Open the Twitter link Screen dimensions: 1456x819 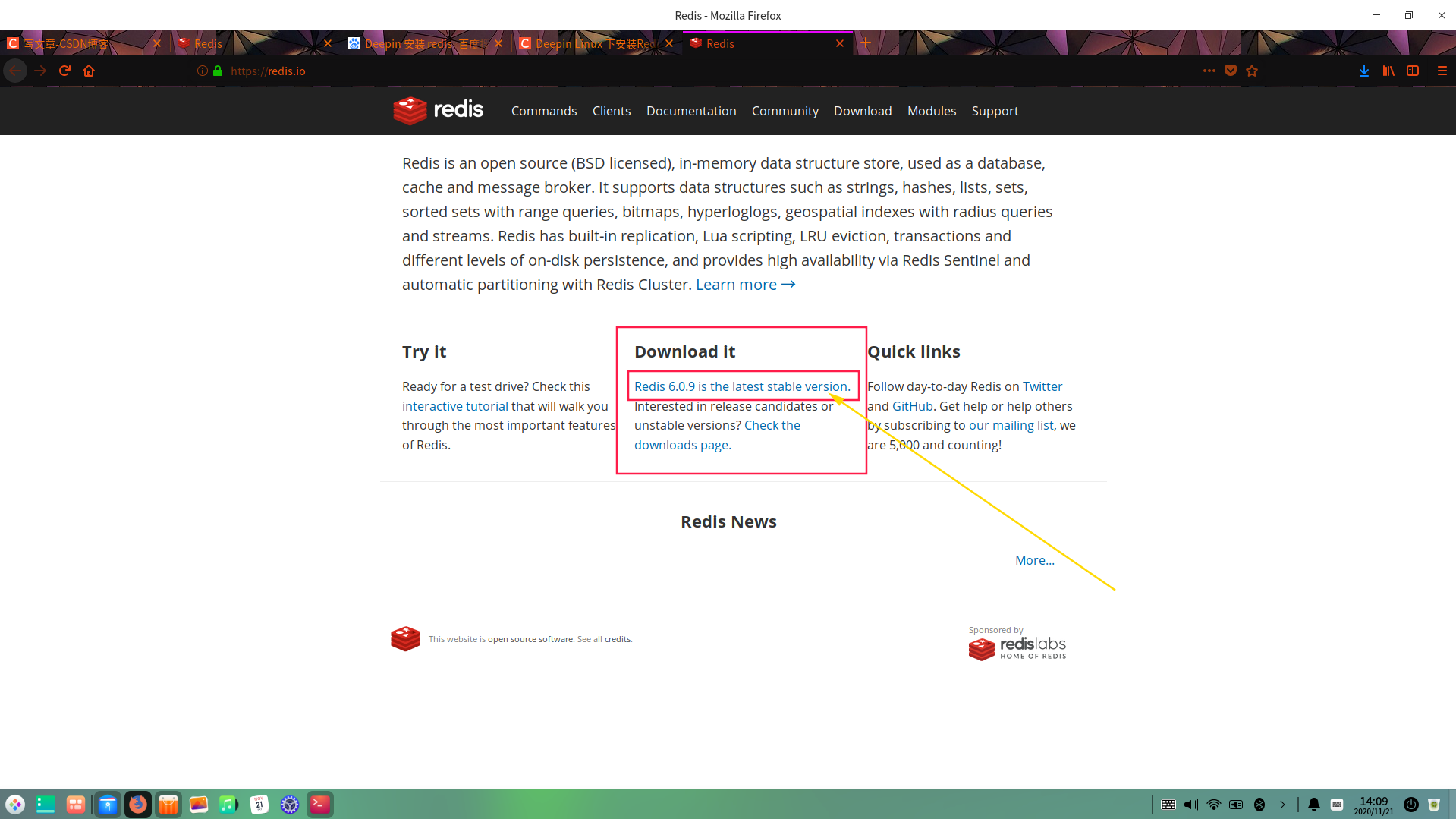(x=1042, y=386)
